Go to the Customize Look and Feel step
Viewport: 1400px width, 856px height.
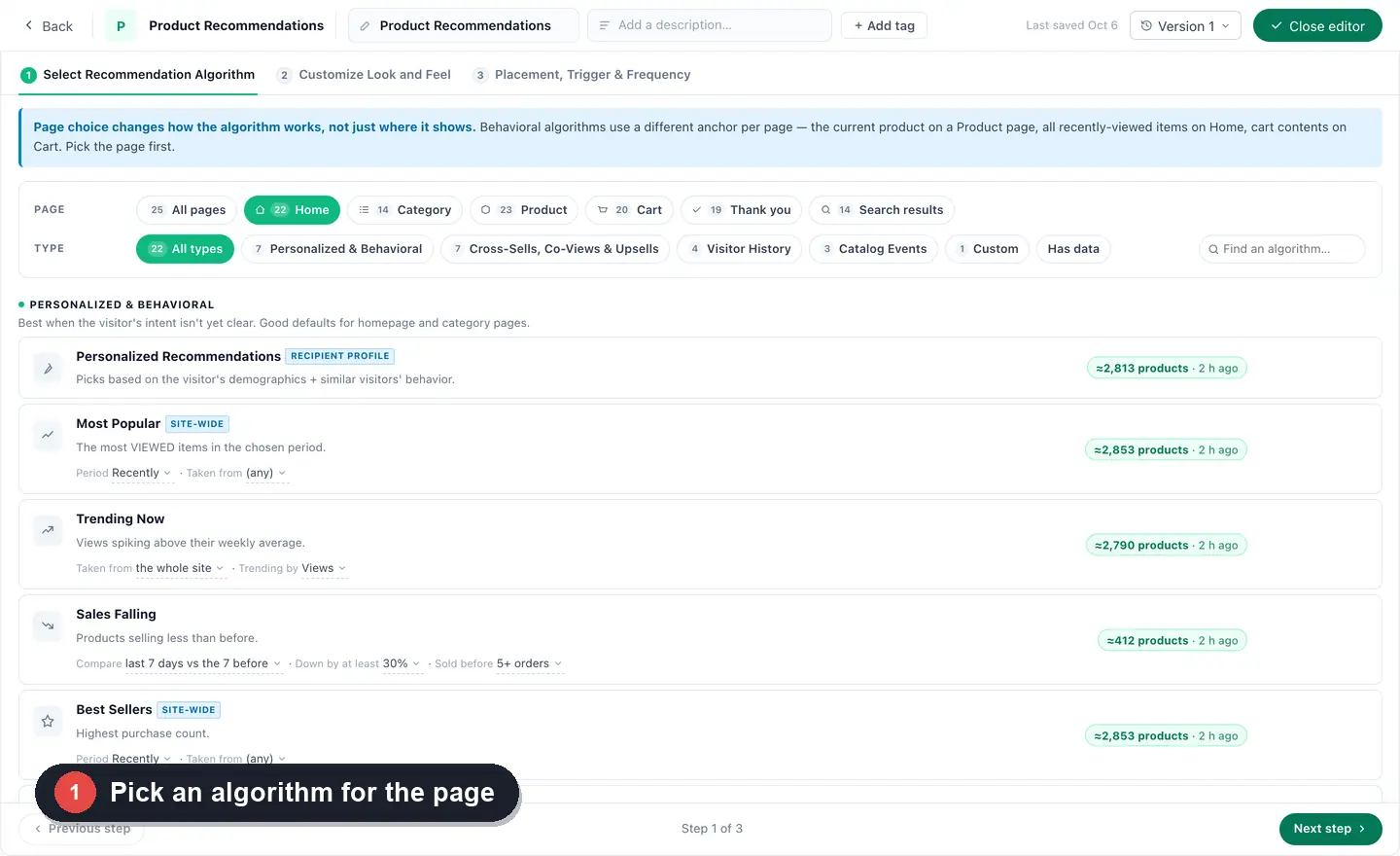point(364,75)
